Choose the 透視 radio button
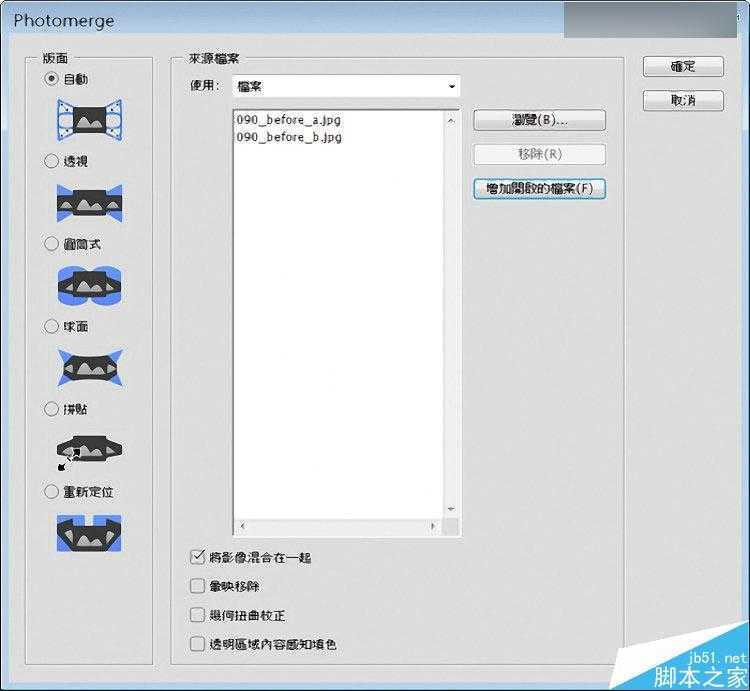 pyautogui.click(x=51, y=161)
